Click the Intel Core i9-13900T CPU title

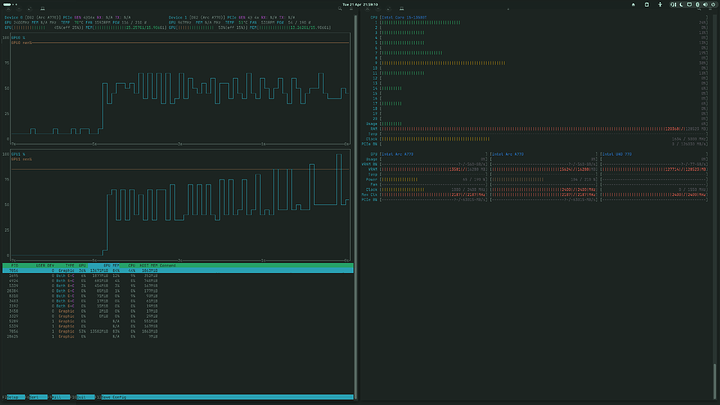(x=404, y=17)
